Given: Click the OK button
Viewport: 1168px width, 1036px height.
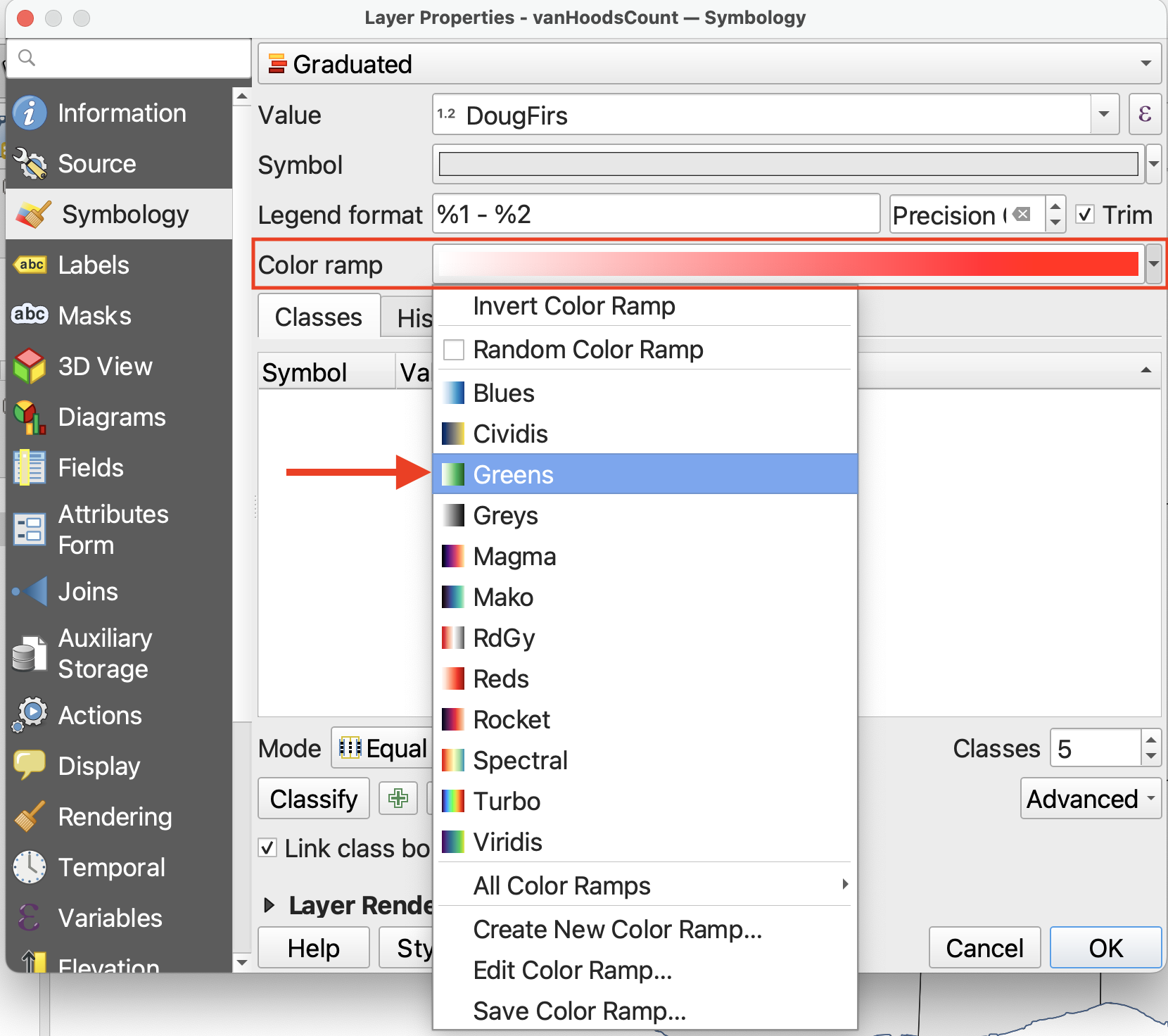Looking at the screenshot, I should [x=1105, y=948].
